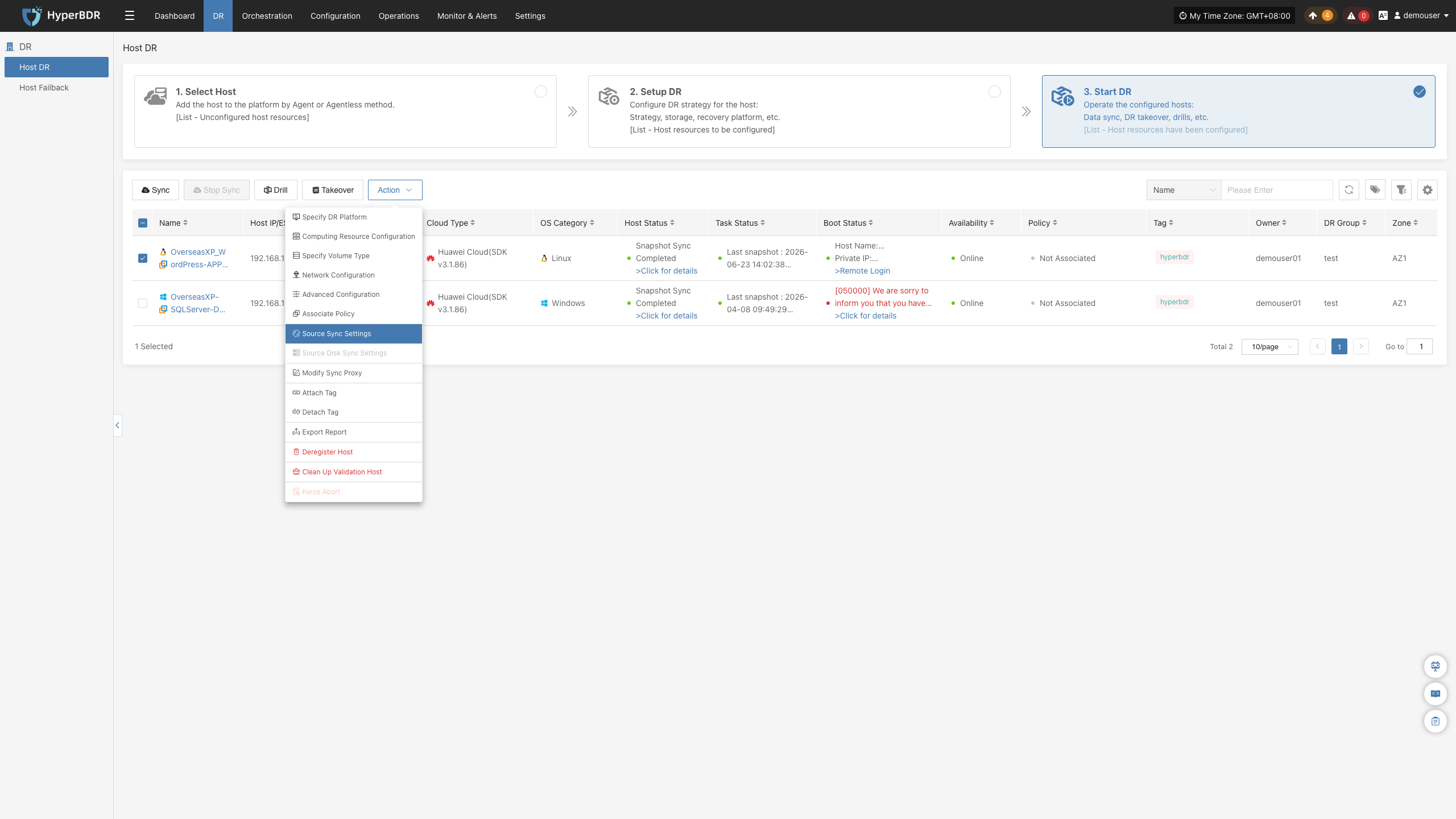Image resolution: width=1456 pixels, height=819 pixels.
Task: Open Host Failback in sidebar
Action: 56,88
